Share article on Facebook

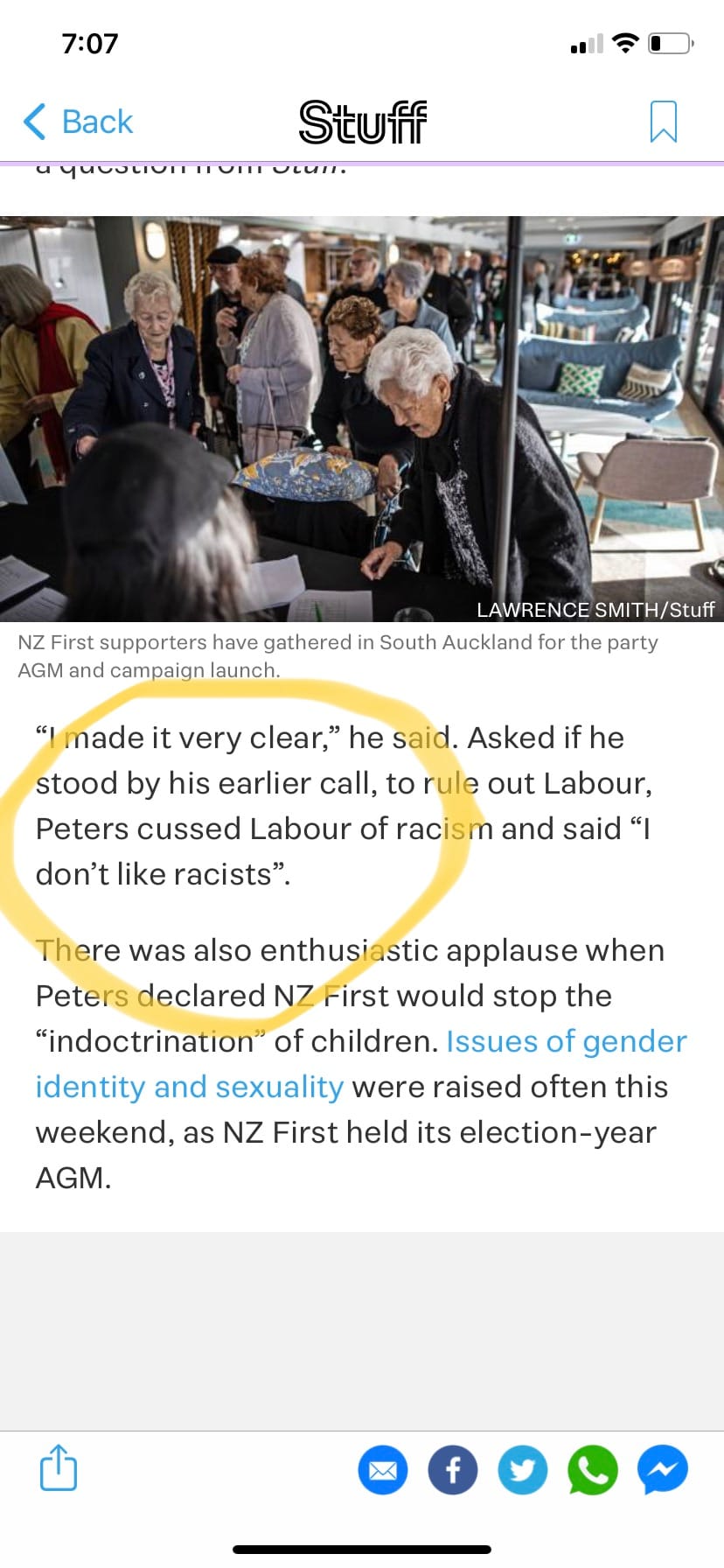[x=453, y=1470]
